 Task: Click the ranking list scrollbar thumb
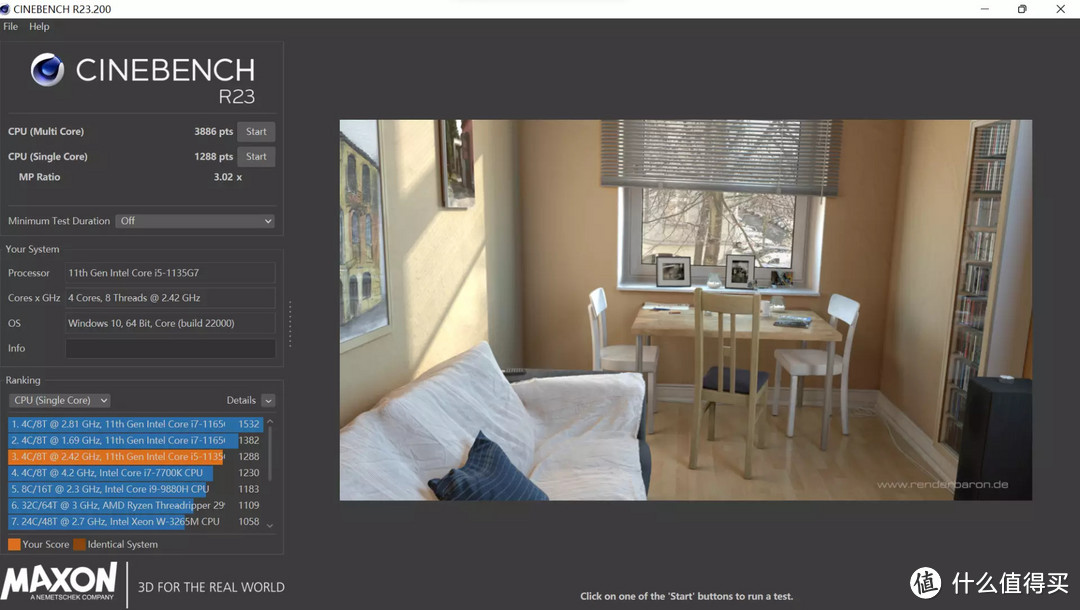point(270,454)
